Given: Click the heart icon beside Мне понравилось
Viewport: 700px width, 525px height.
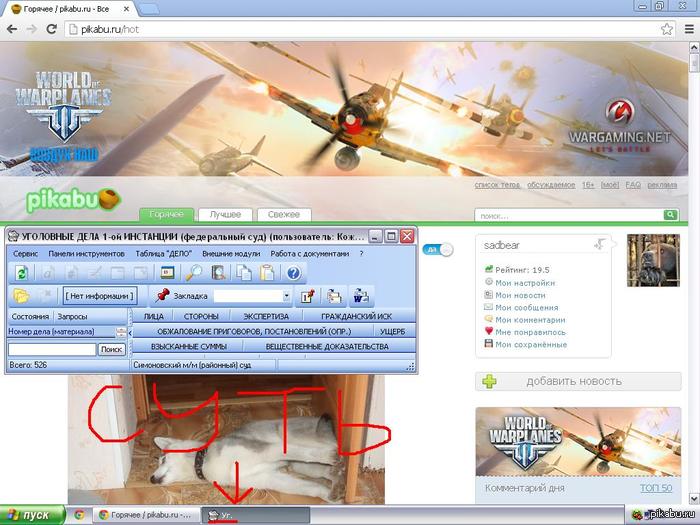Looking at the screenshot, I should pos(488,331).
